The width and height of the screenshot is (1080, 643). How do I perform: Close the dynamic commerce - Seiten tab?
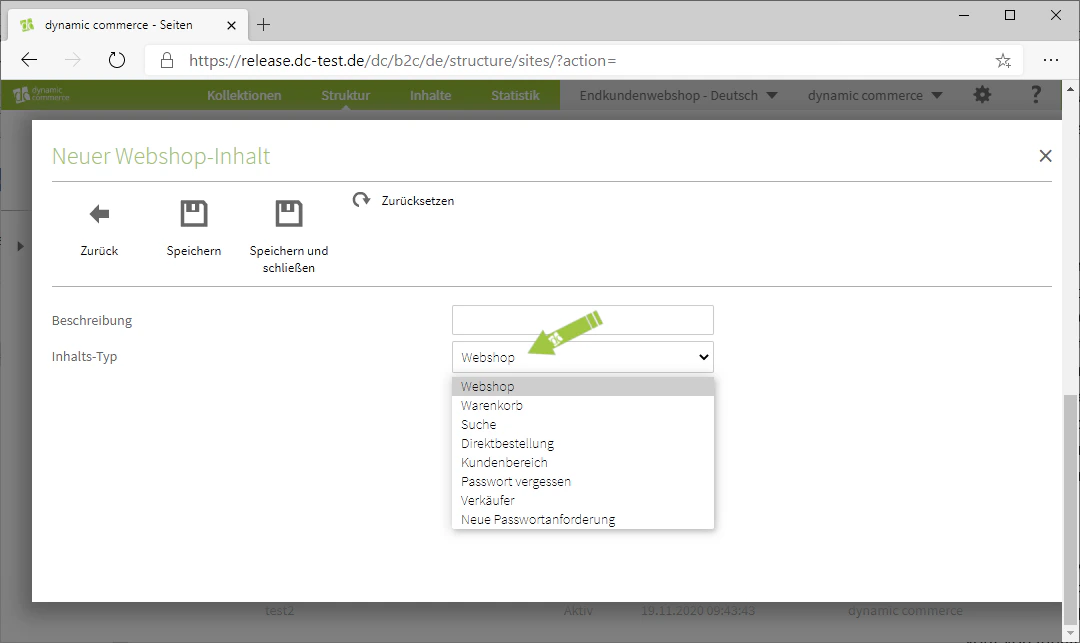231,25
